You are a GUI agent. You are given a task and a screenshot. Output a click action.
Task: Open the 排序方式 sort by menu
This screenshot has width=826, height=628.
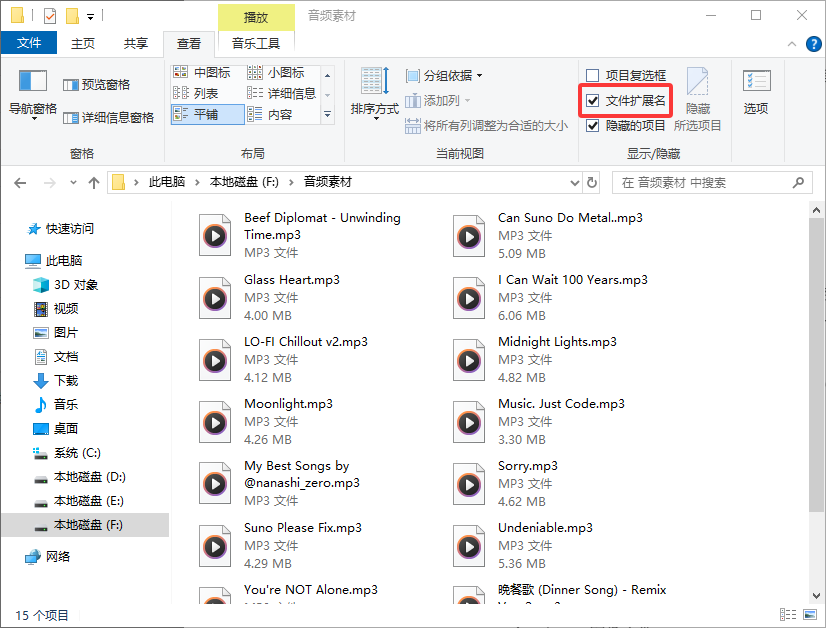tap(375, 94)
